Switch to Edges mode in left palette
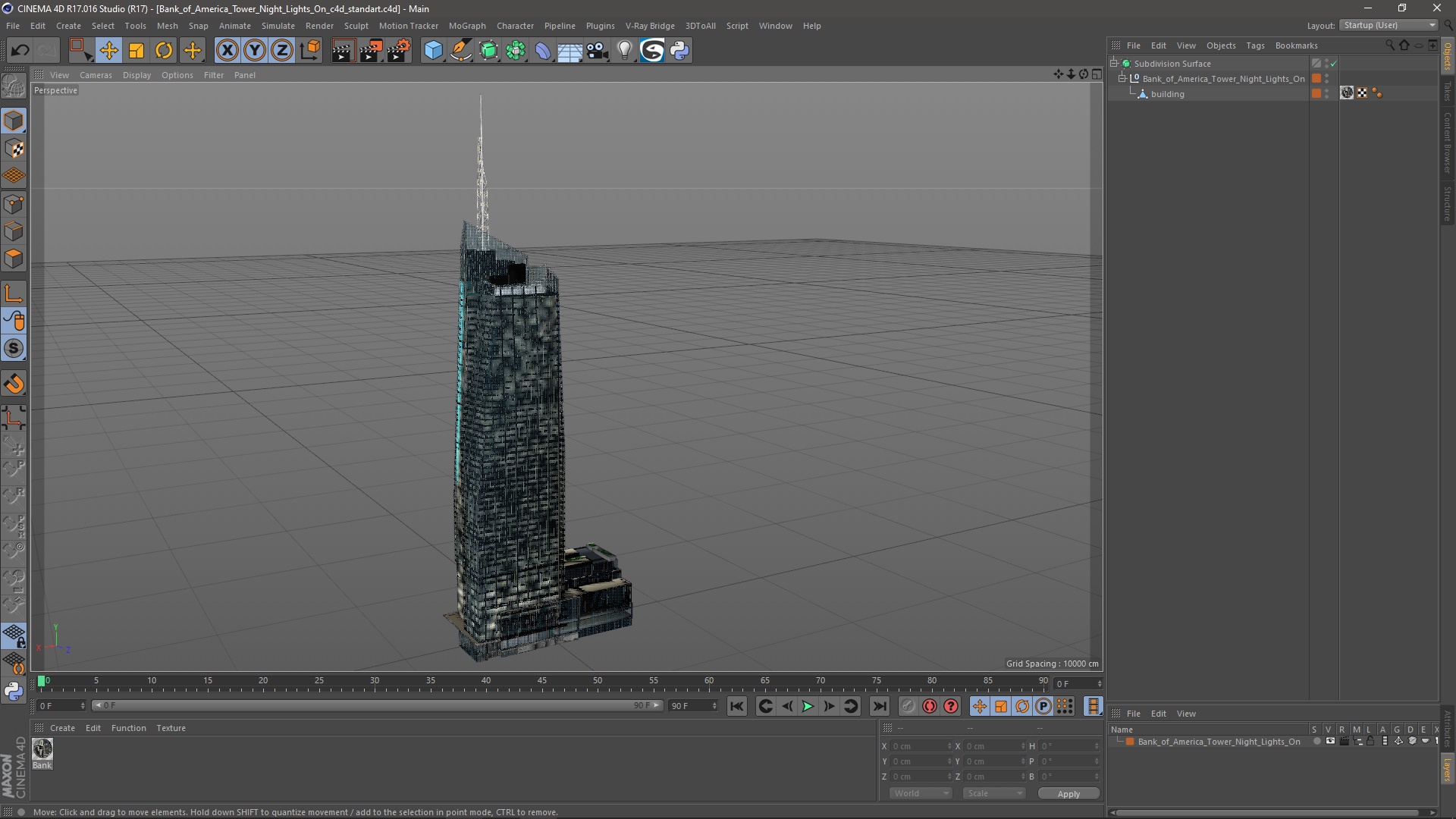1456x819 pixels. coord(14,231)
